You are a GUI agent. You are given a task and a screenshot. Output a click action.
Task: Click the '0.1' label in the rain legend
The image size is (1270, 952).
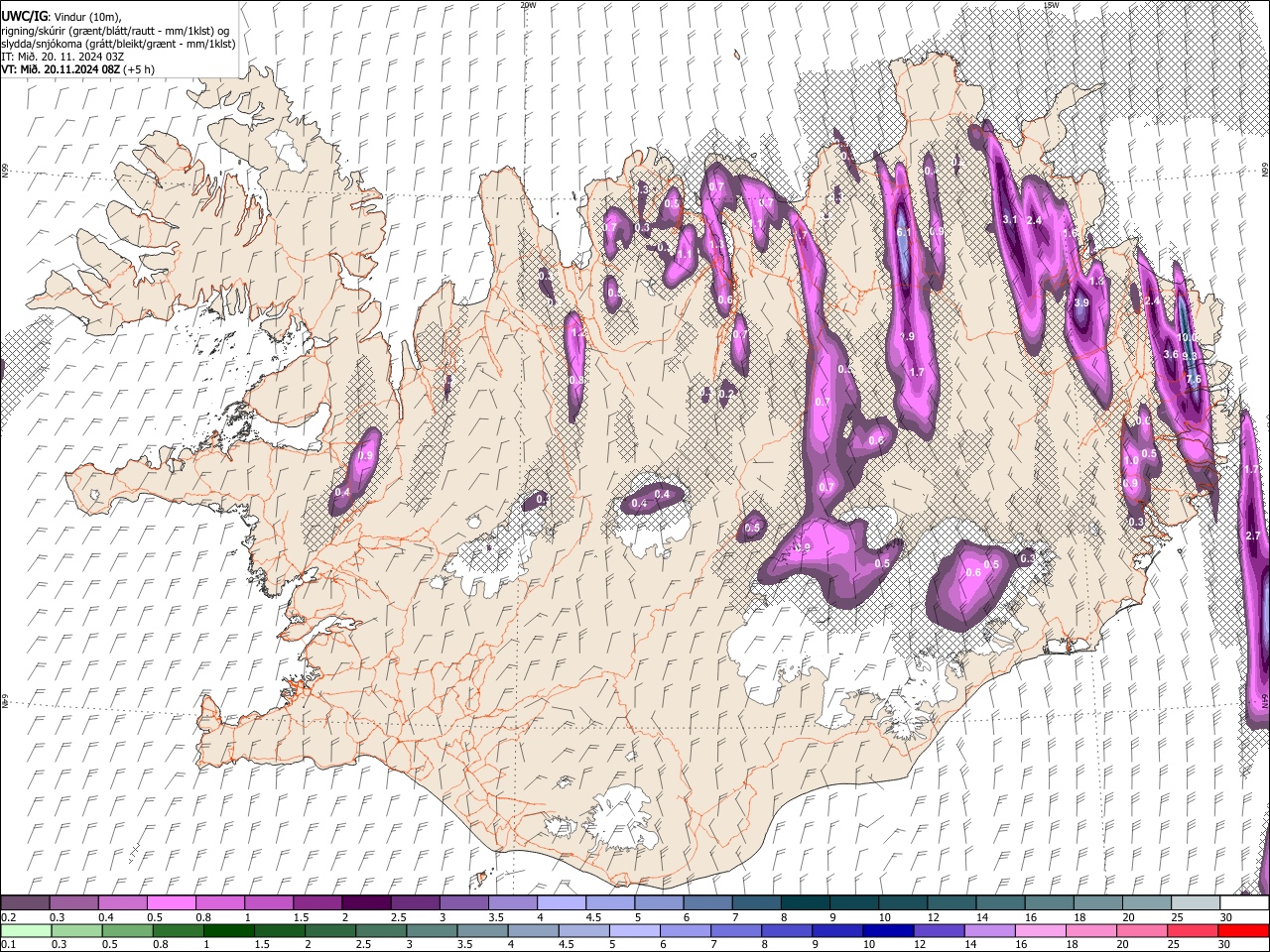tap(9, 944)
